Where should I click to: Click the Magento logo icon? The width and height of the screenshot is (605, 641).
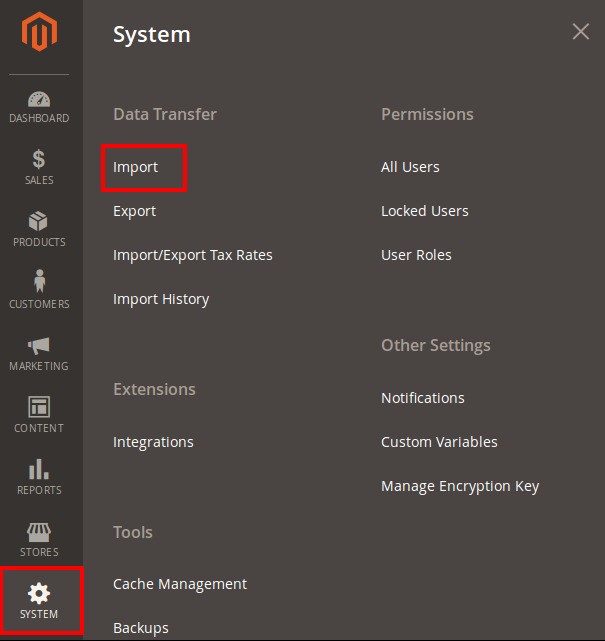tap(40, 34)
